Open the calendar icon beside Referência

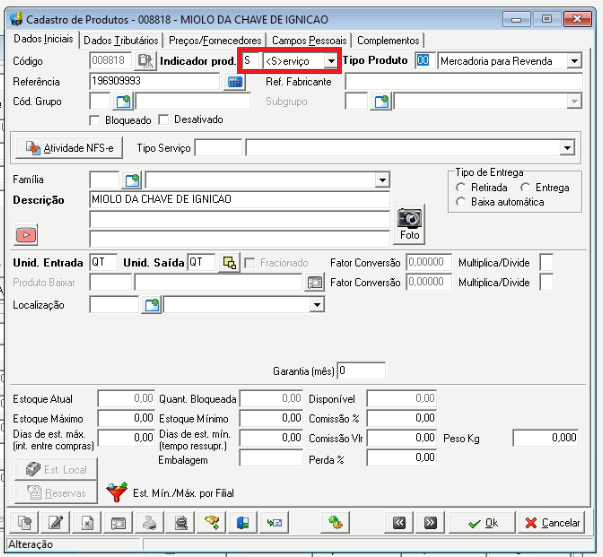(235, 82)
